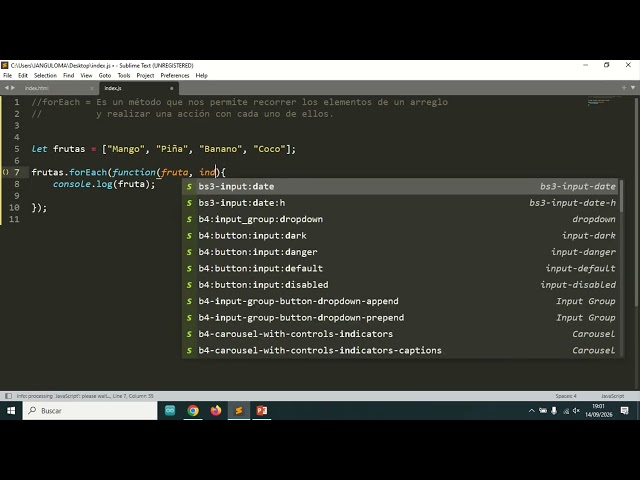Screen dimensions: 640x480
Task: Click the editor vertical scrollbar
Action: click(x=636, y=202)
